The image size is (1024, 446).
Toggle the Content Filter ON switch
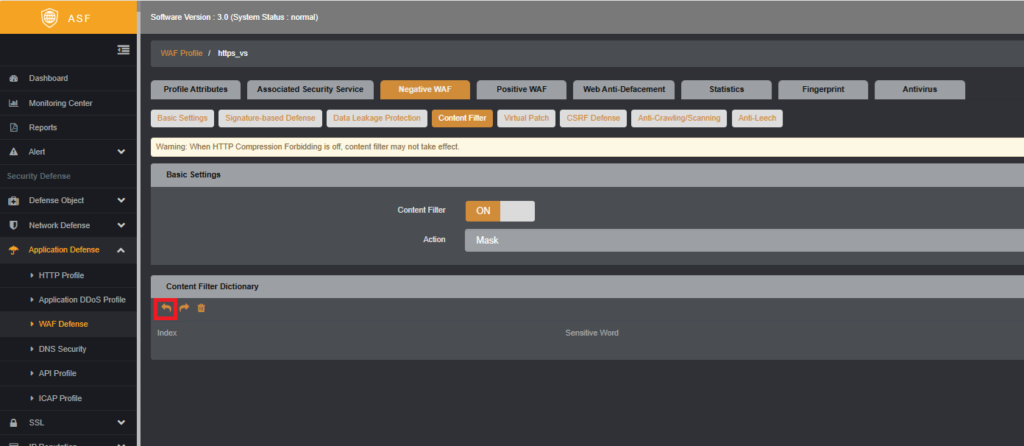pos(500,211)
